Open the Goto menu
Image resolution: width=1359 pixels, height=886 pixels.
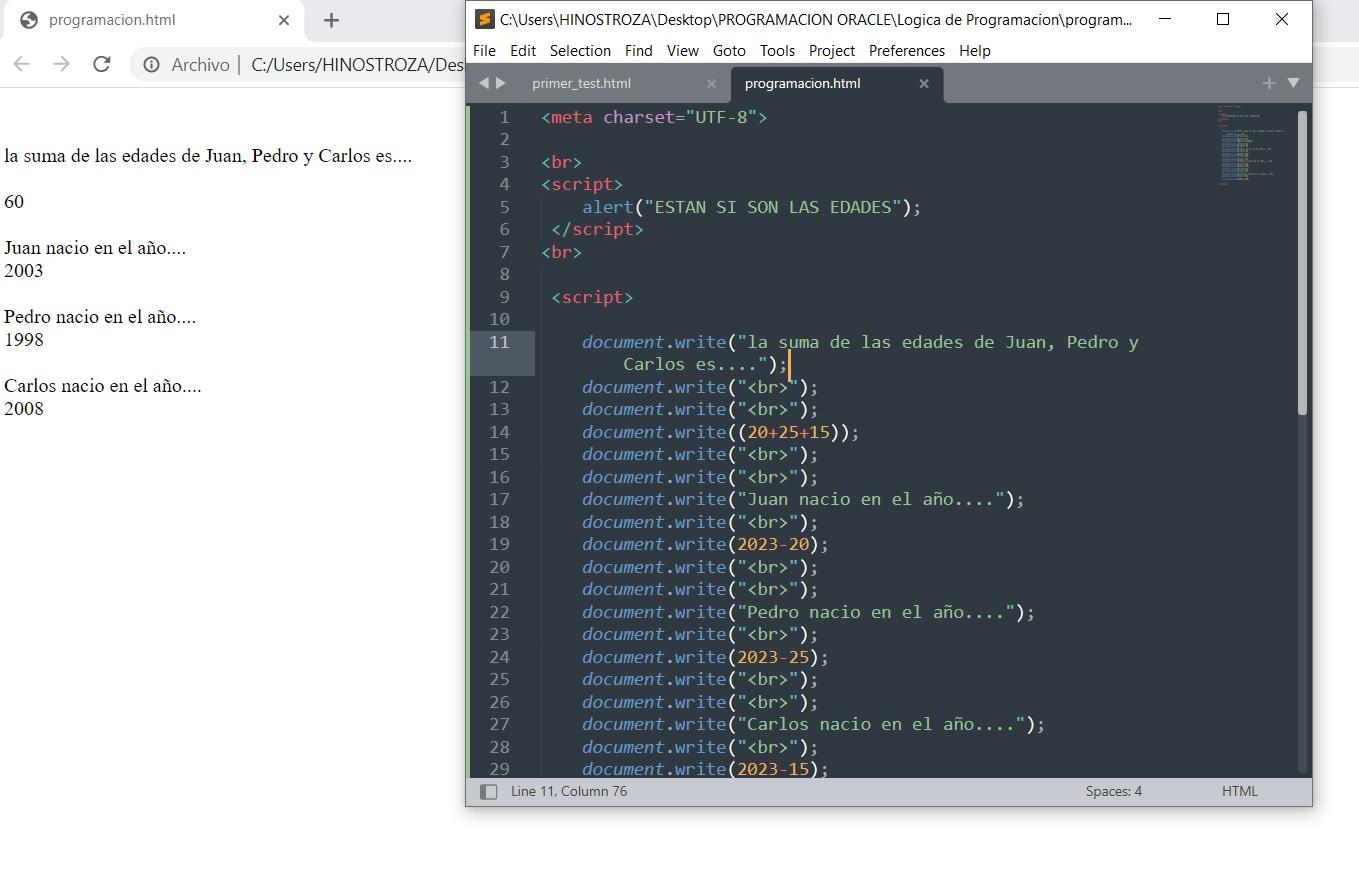[729, 50]
